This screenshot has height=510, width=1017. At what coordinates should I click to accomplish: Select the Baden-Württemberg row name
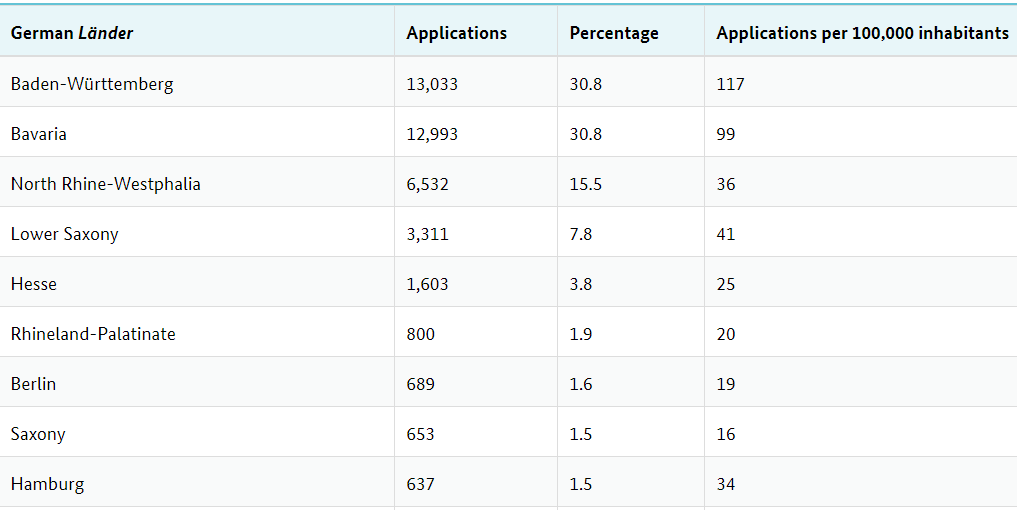(92, 84)
